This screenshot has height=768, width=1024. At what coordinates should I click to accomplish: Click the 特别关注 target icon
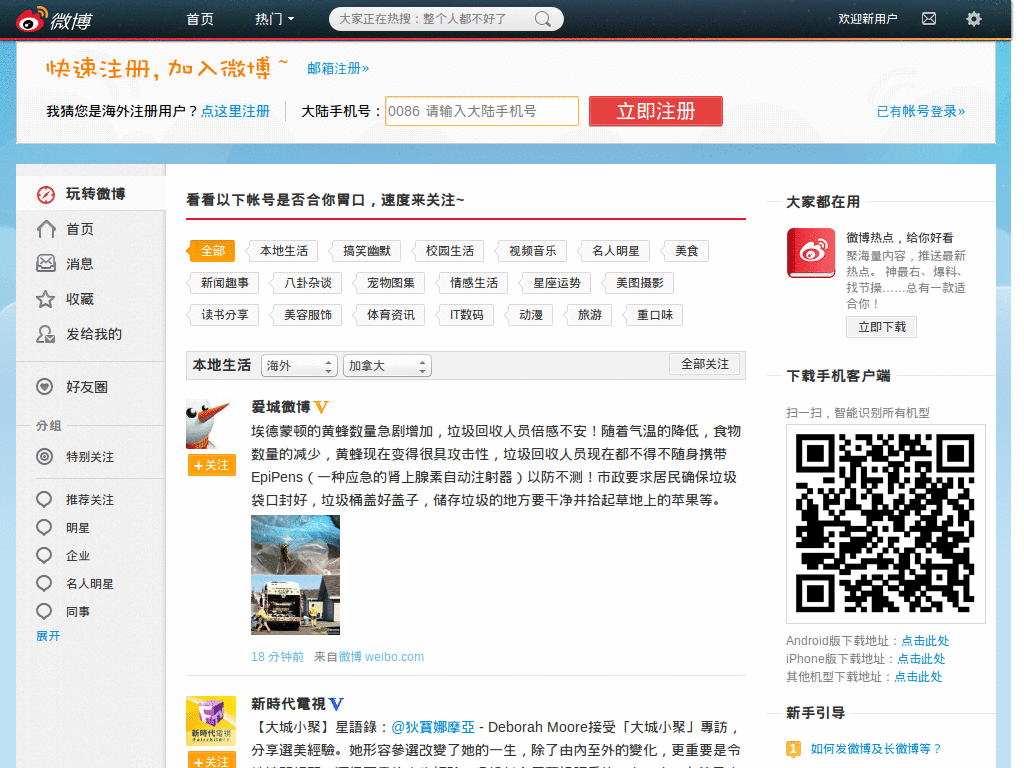click(x=44, y=456)
